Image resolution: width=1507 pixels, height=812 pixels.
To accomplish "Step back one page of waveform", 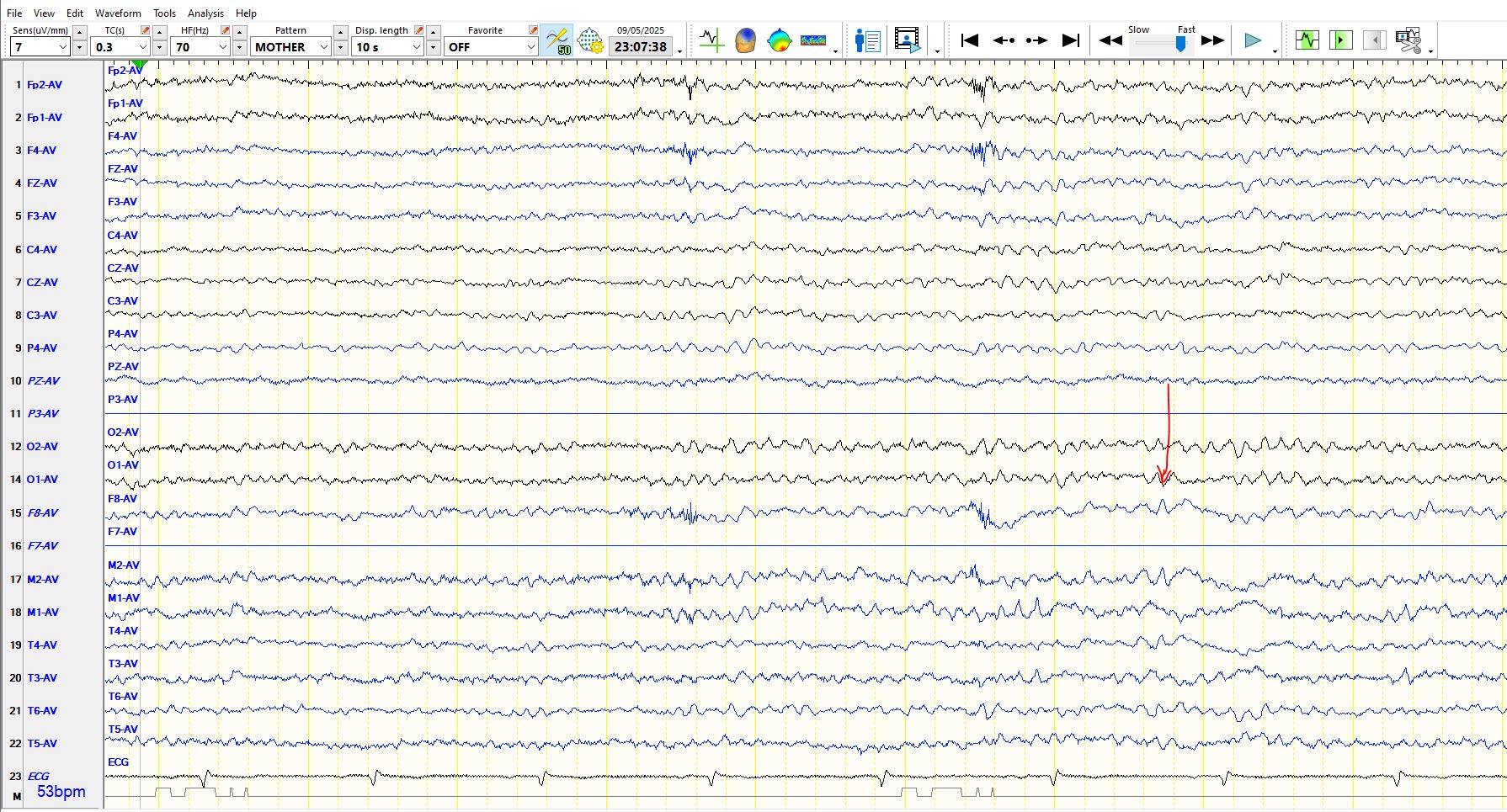I will (x=1004, y=40).
